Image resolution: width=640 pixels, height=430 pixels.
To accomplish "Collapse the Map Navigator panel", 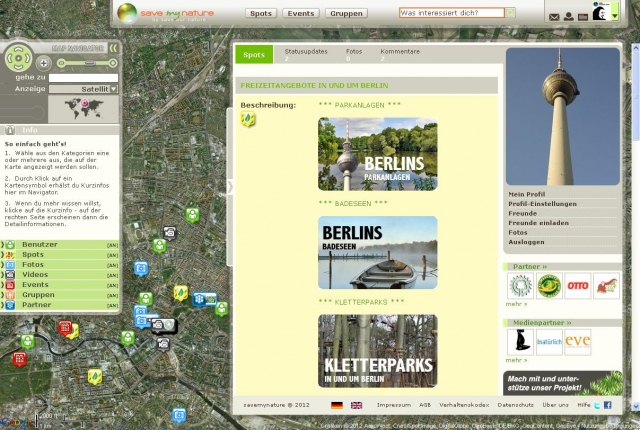I will point(113,48).
